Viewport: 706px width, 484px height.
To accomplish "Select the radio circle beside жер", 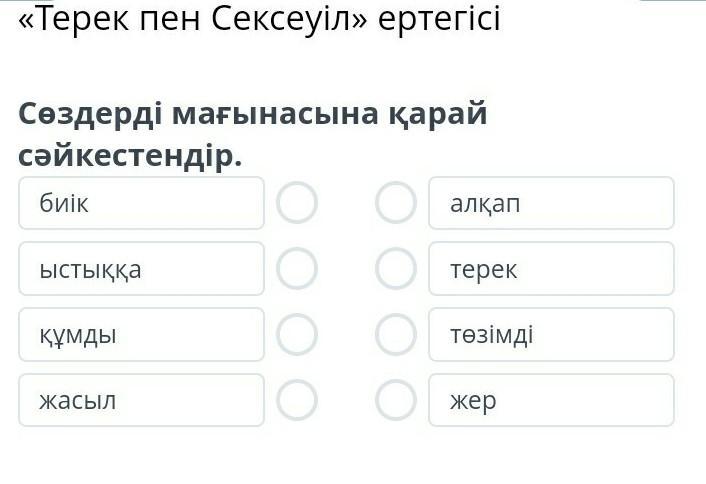I will click(x=396, y=400).
